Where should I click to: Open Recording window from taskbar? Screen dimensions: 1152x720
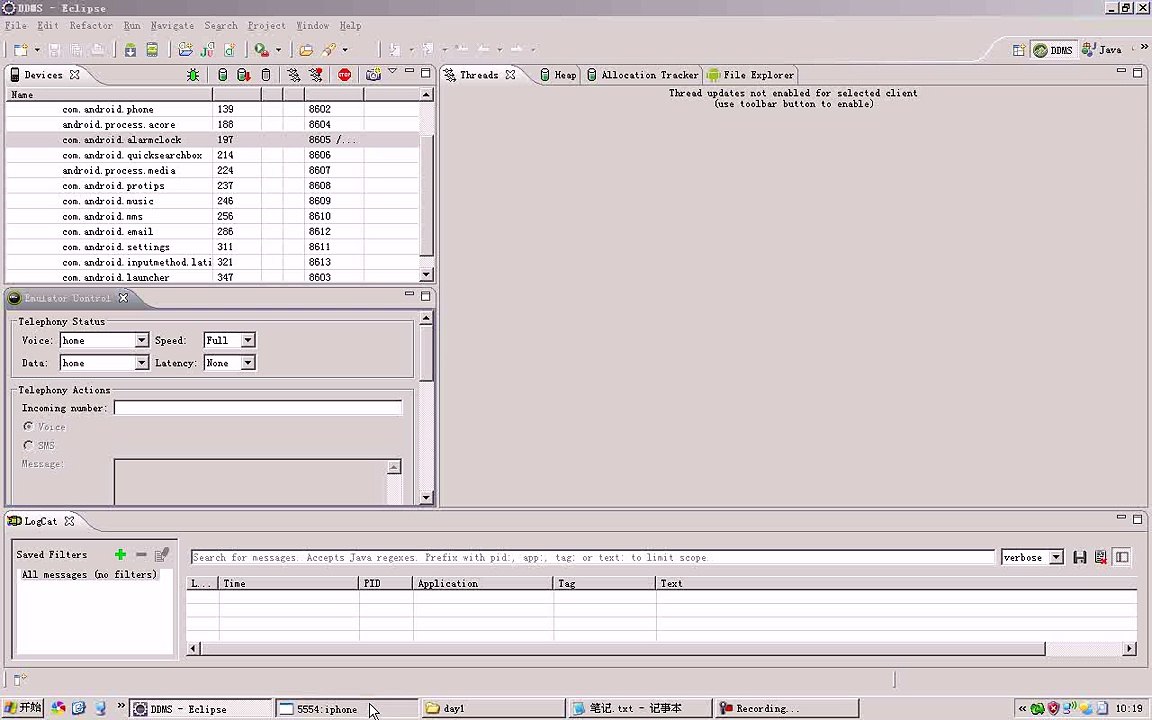(x=787, y=709)
